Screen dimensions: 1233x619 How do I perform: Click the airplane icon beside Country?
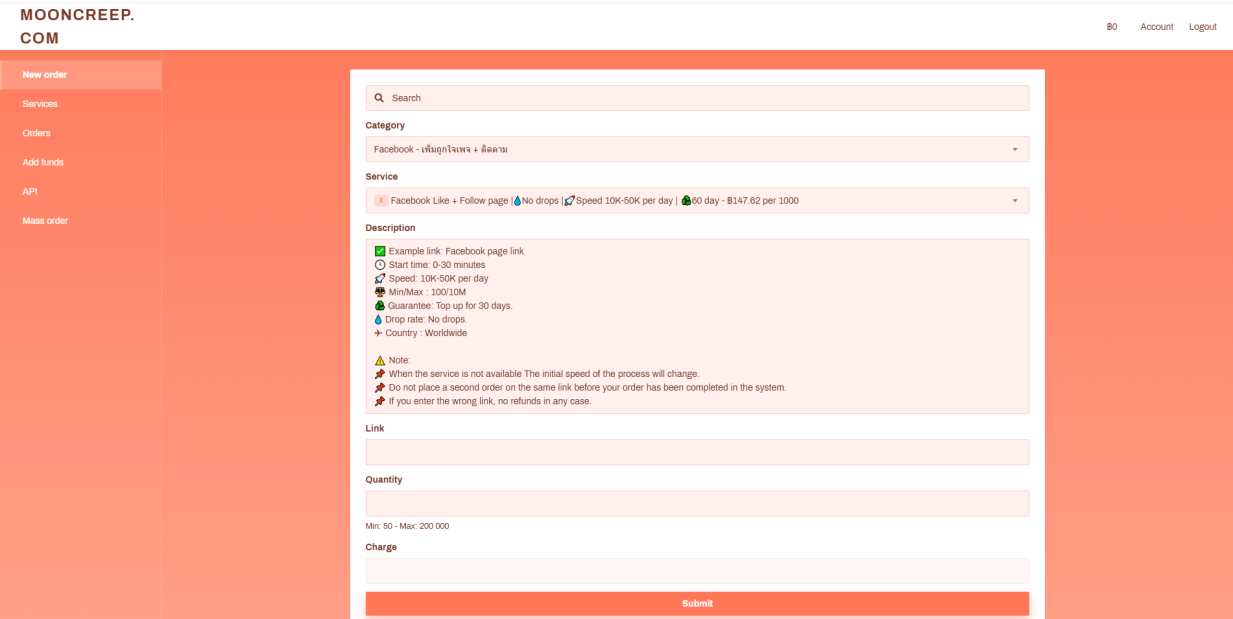[378, 333]
